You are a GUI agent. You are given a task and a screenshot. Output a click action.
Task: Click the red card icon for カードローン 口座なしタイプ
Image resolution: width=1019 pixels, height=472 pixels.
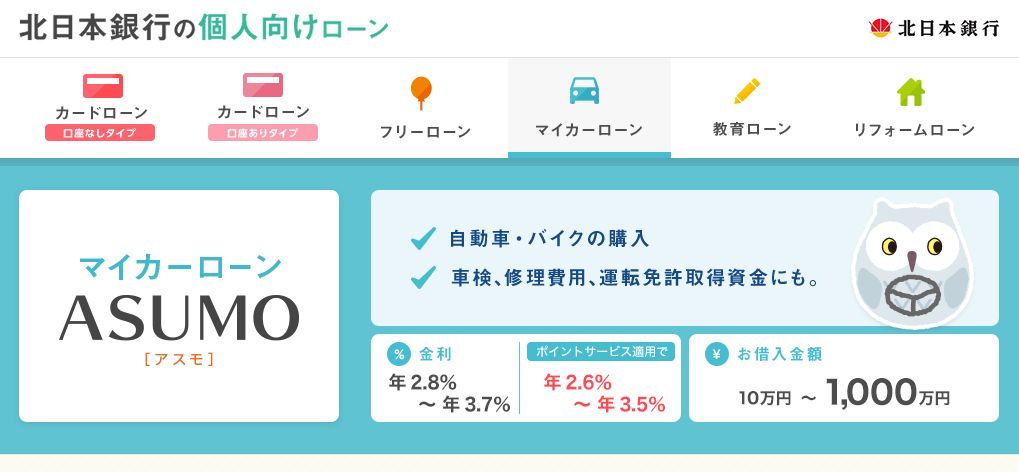pos(103,86)
